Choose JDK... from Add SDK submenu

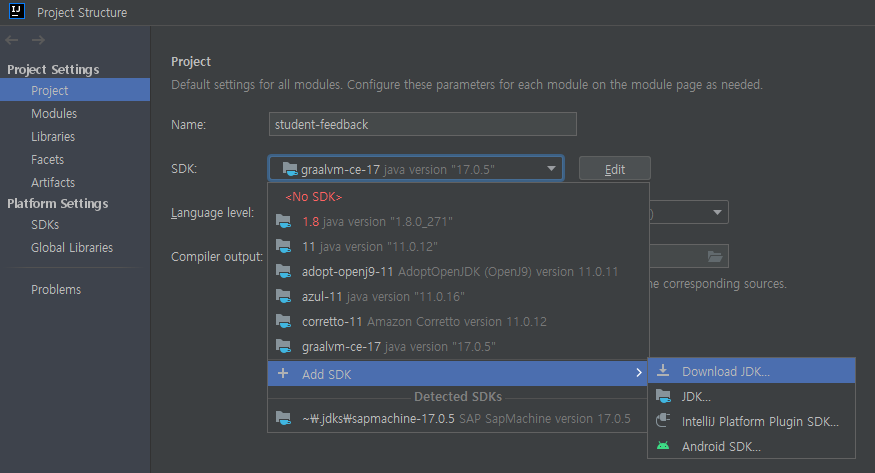point(752,397)
